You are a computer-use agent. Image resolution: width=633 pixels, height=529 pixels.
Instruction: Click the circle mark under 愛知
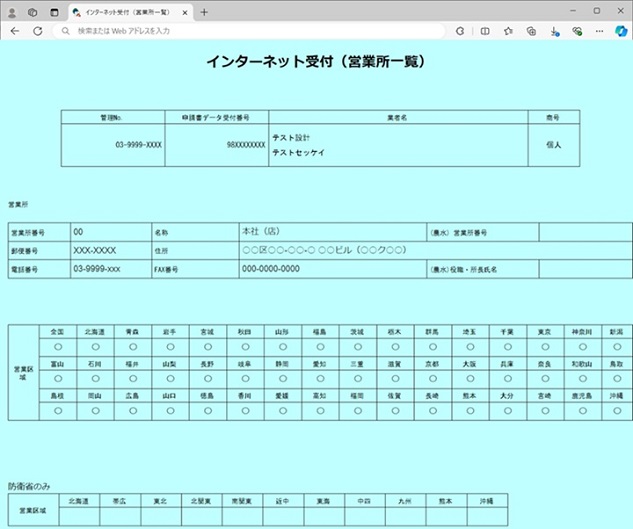coord(321,378)
